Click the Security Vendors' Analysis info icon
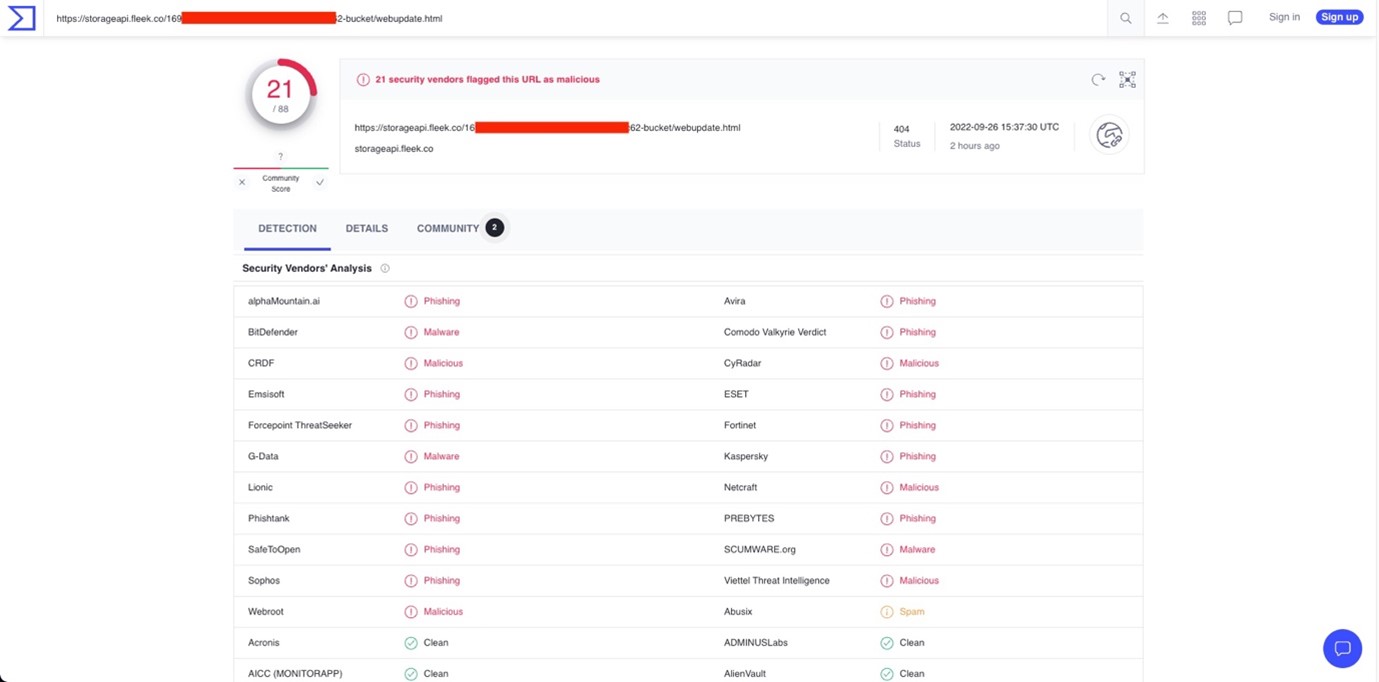The image size is (1379, 682). (x=385, y=268)
